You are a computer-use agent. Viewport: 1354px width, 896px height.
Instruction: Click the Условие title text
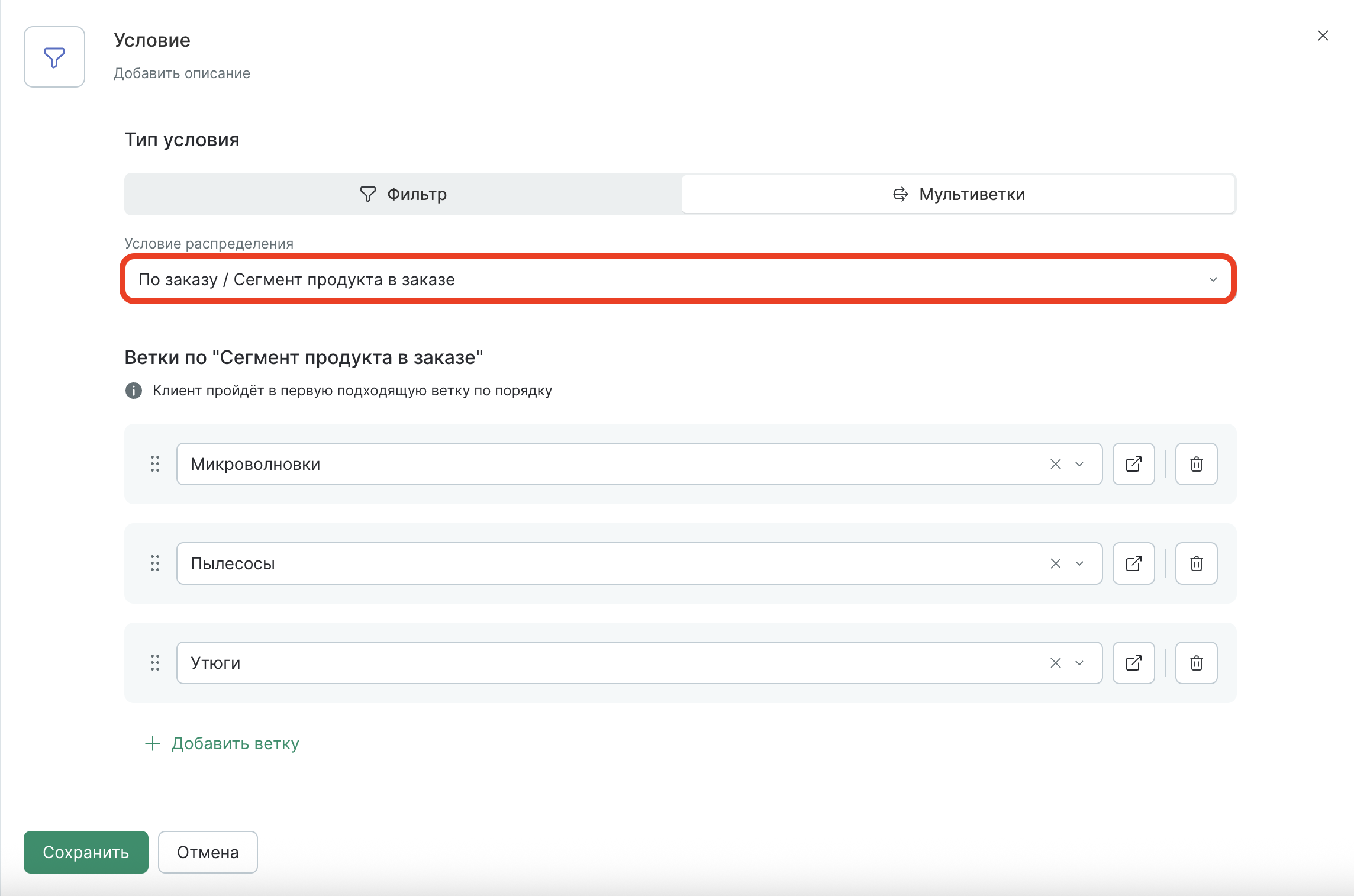(152, 40)
